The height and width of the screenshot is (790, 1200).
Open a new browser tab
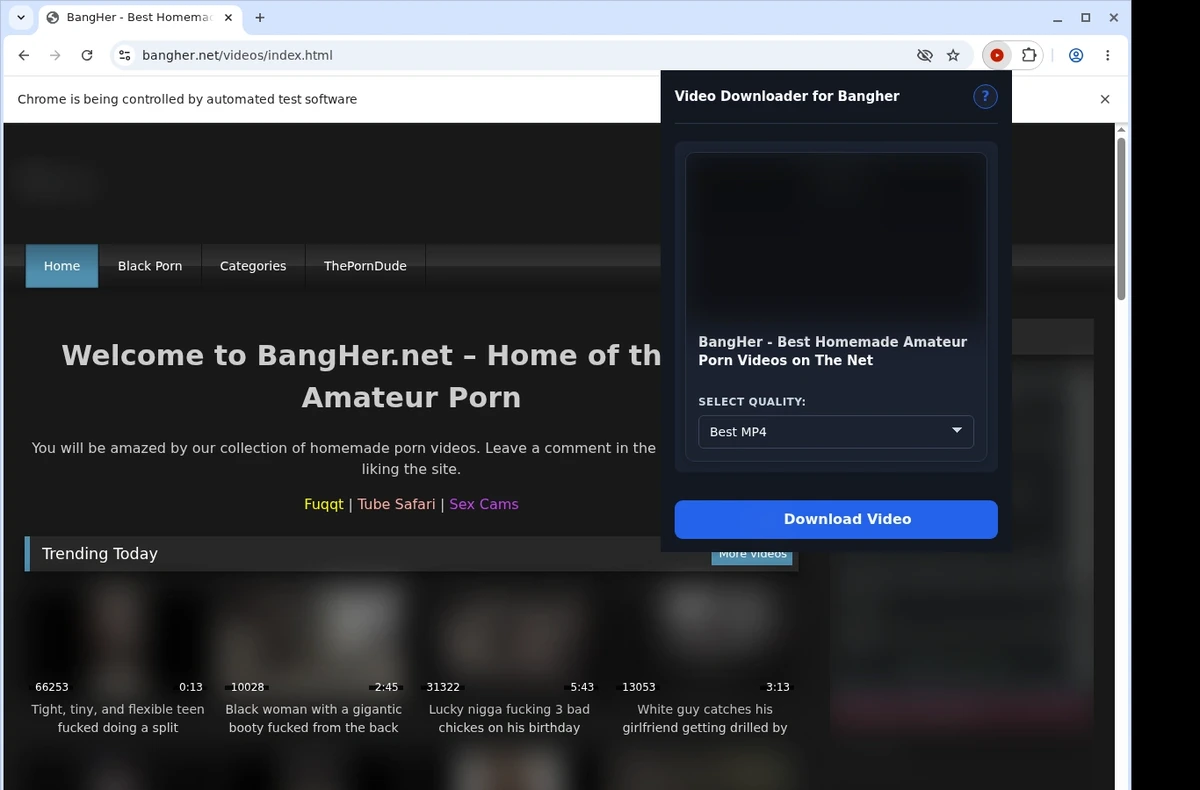point(260,17)
